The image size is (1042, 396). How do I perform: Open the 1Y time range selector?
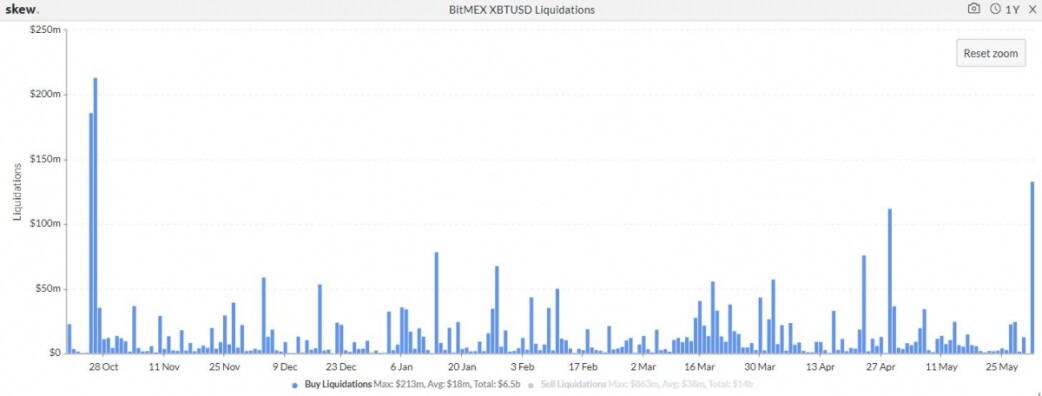click(x=1004, y=9)
